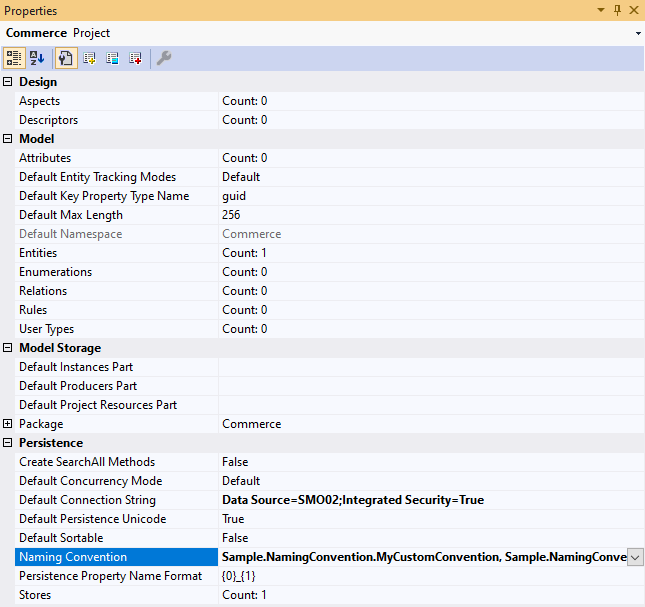Image resolution: width=645 pixels, height=607 pixels.
Task: Select the Default Producers Part label
Action: click(x=78, y=386)
